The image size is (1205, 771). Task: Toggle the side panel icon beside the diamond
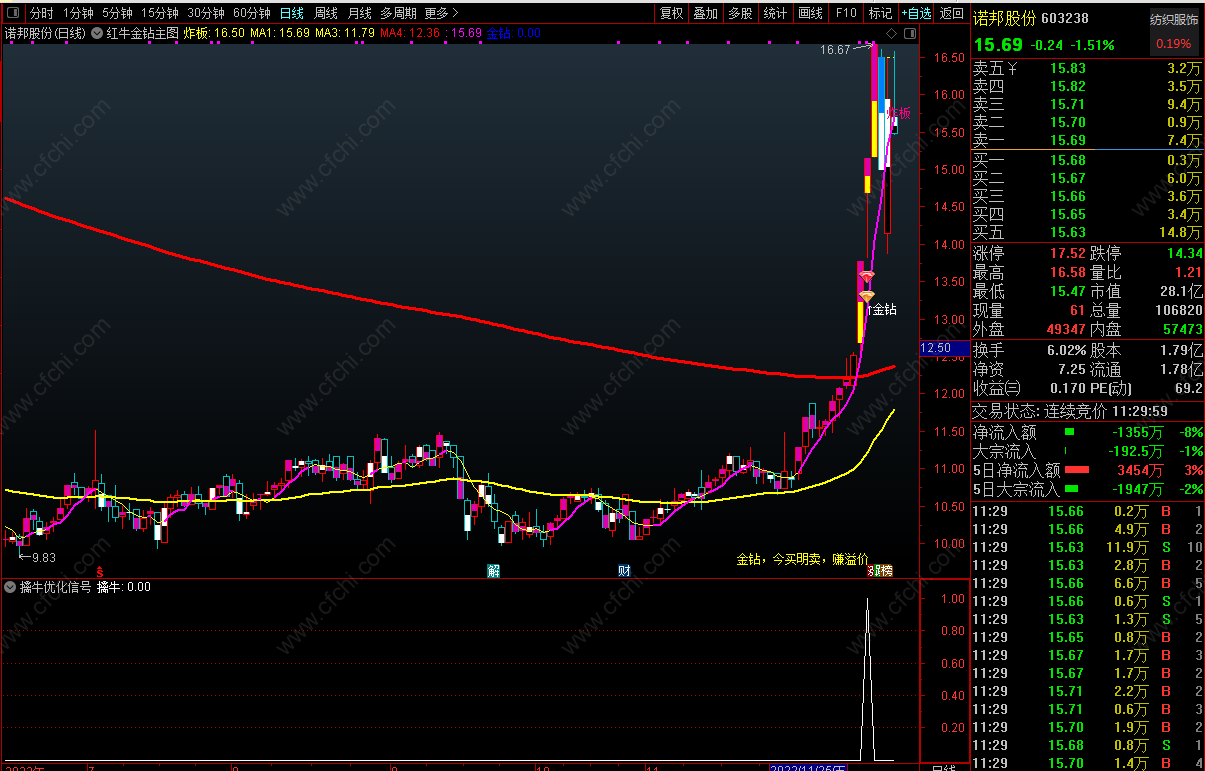point(911,33)
